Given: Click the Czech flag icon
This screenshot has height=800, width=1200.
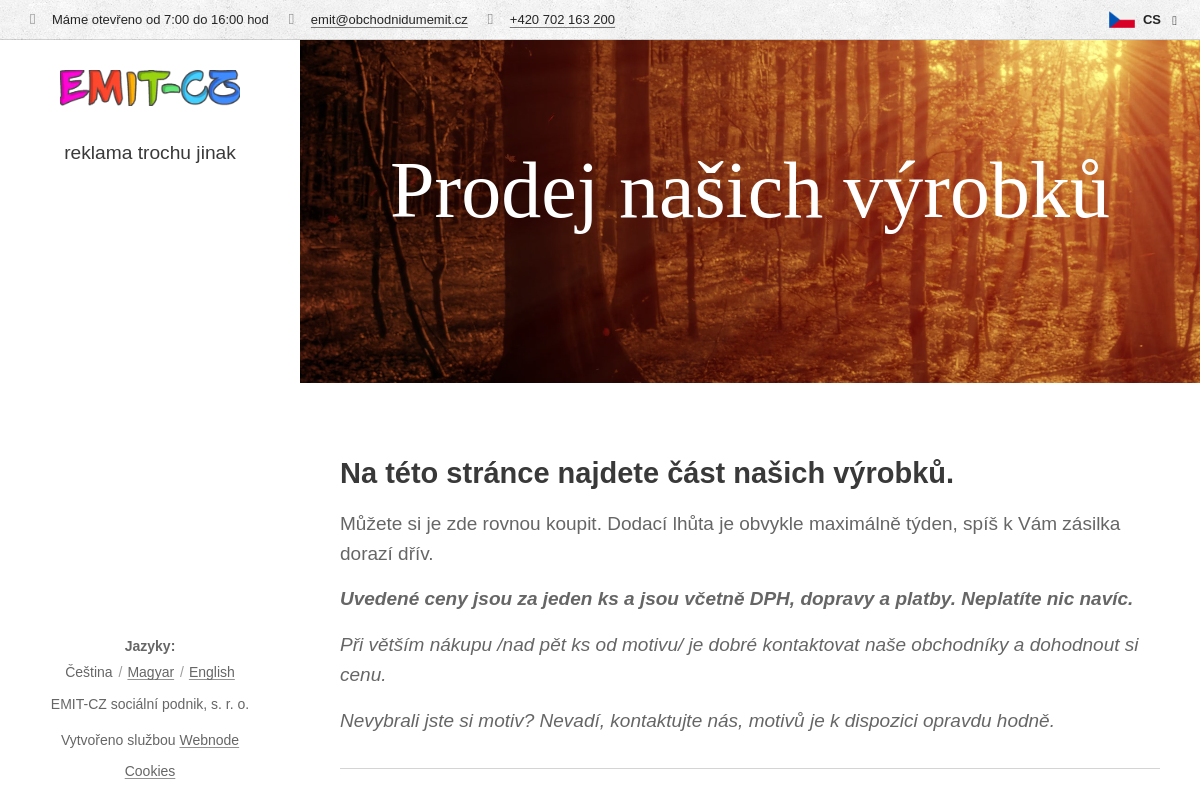Looking at the screenshot, I should (1121, 18).
